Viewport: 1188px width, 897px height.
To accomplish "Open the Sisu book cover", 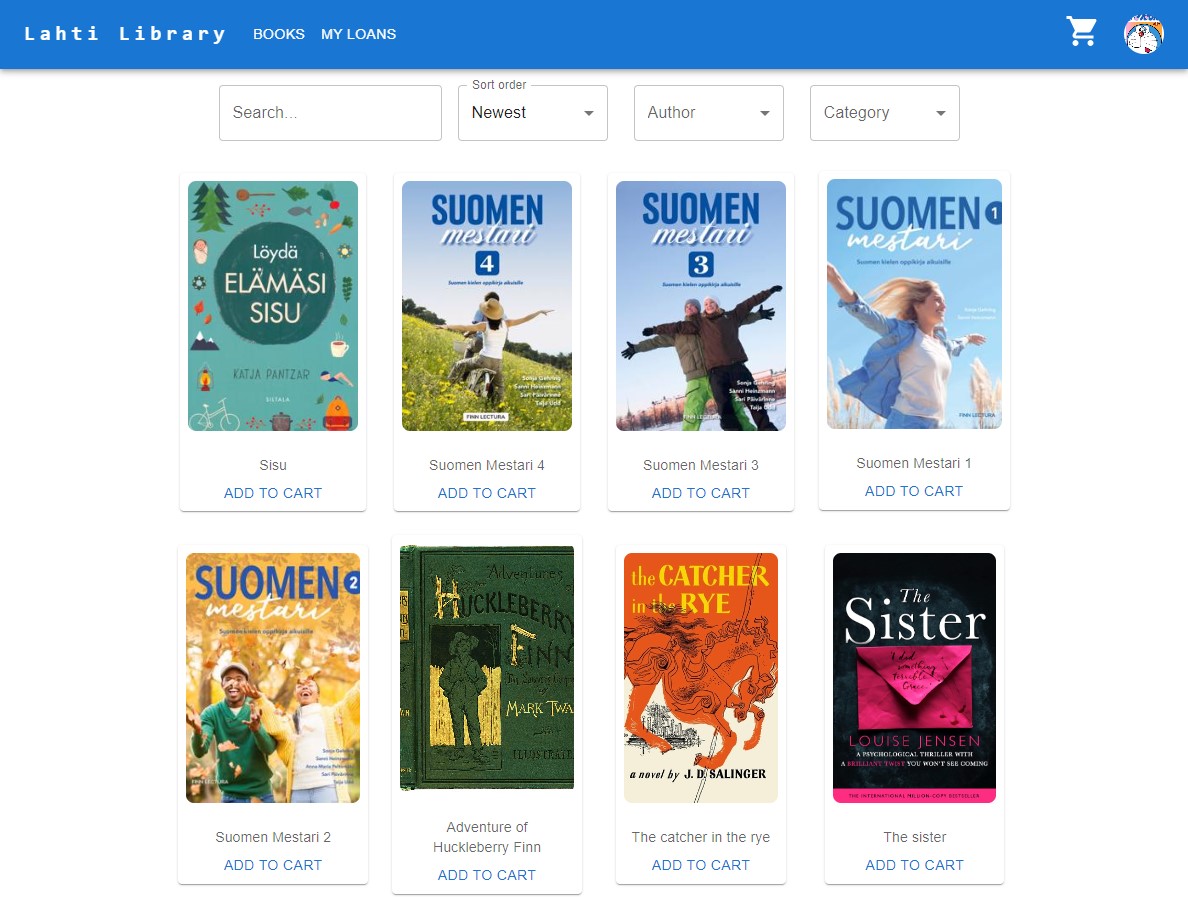I will tap(273, 306).
